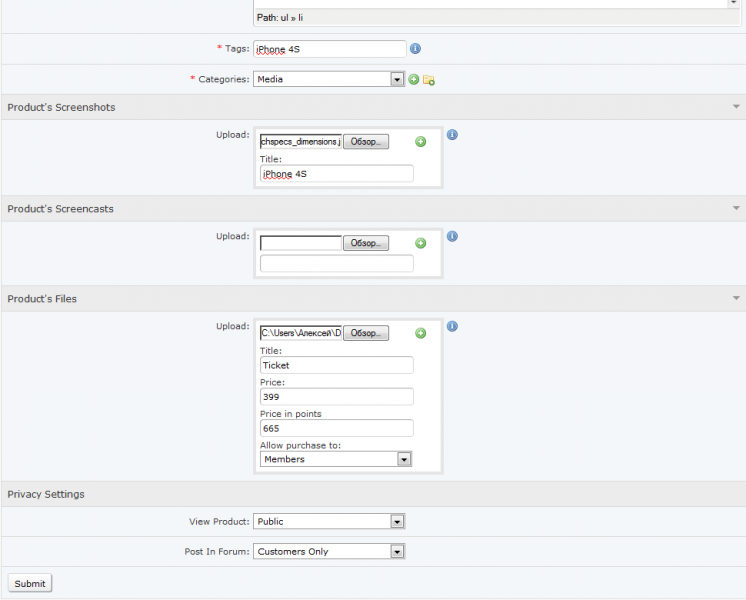Open the Allow purchase to Members dropdown
Viewport: 746px width, 600px height.
[x=336, y=459]
